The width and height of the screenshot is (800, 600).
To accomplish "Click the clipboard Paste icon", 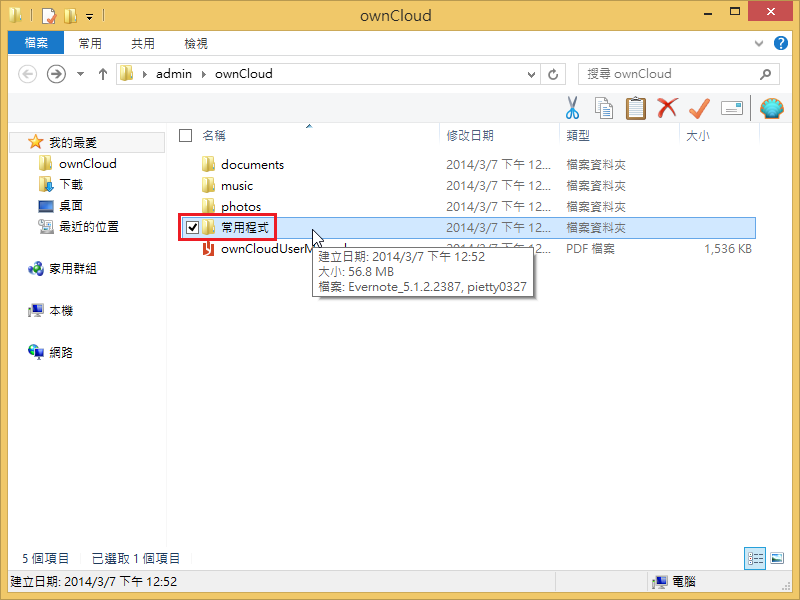I will coord(635,108).
